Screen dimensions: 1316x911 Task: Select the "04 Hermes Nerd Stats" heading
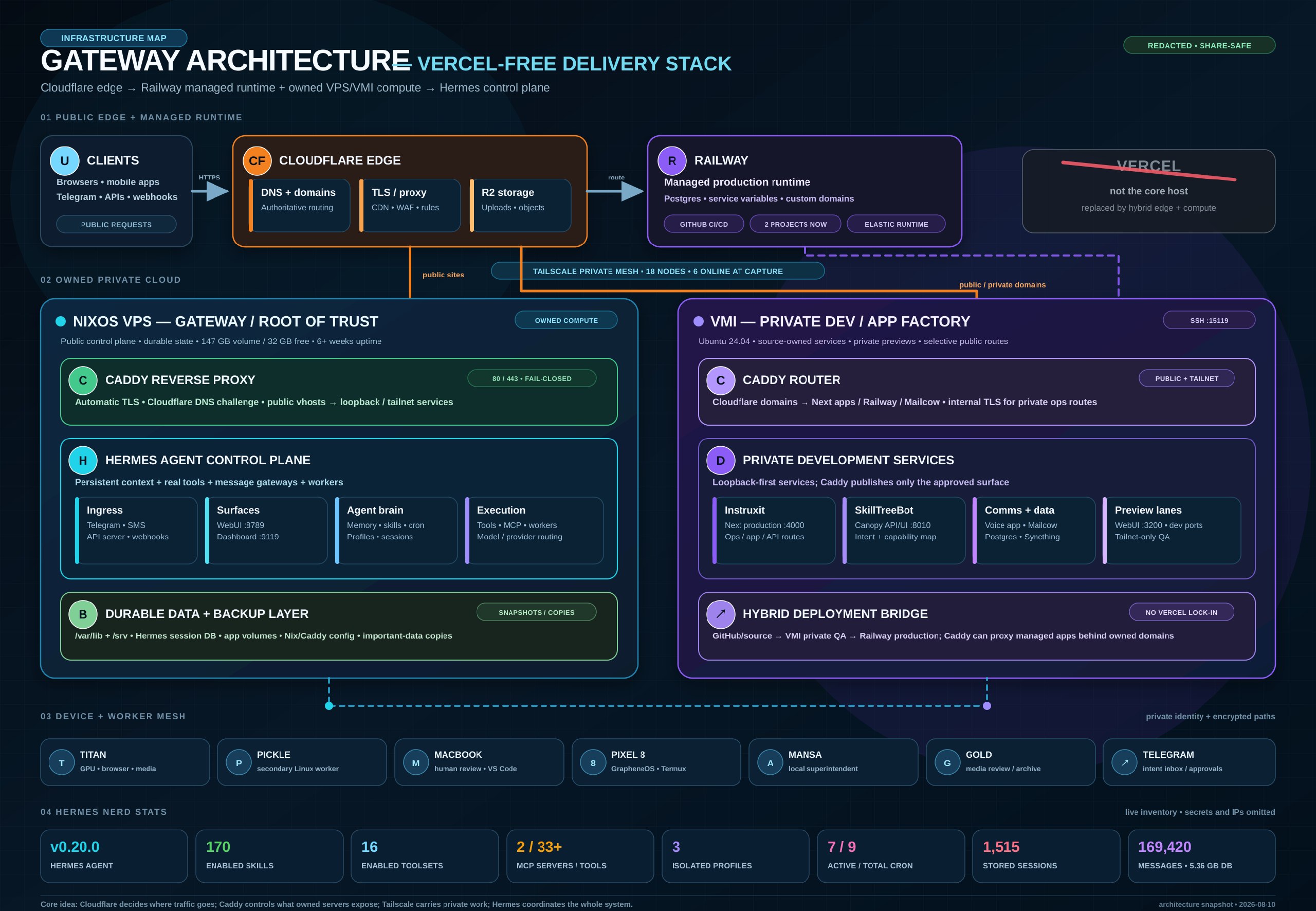tap(104, 812)
